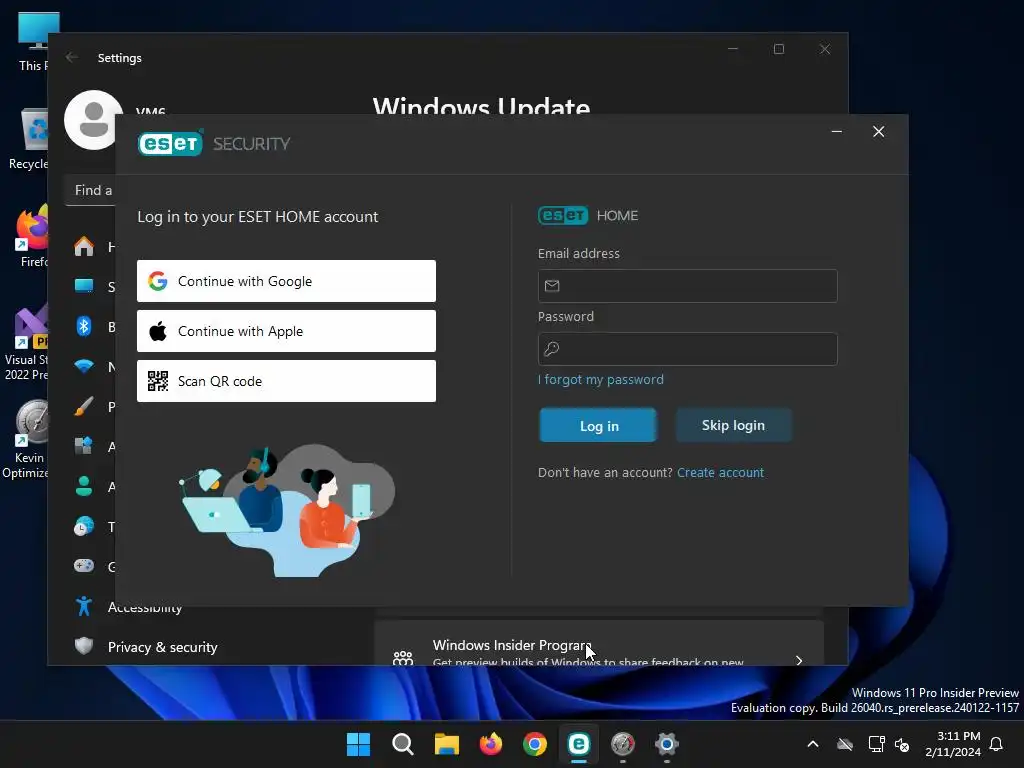
Task: Open Personalization brush icon in Settings
Action: click(x=84, y=406)
